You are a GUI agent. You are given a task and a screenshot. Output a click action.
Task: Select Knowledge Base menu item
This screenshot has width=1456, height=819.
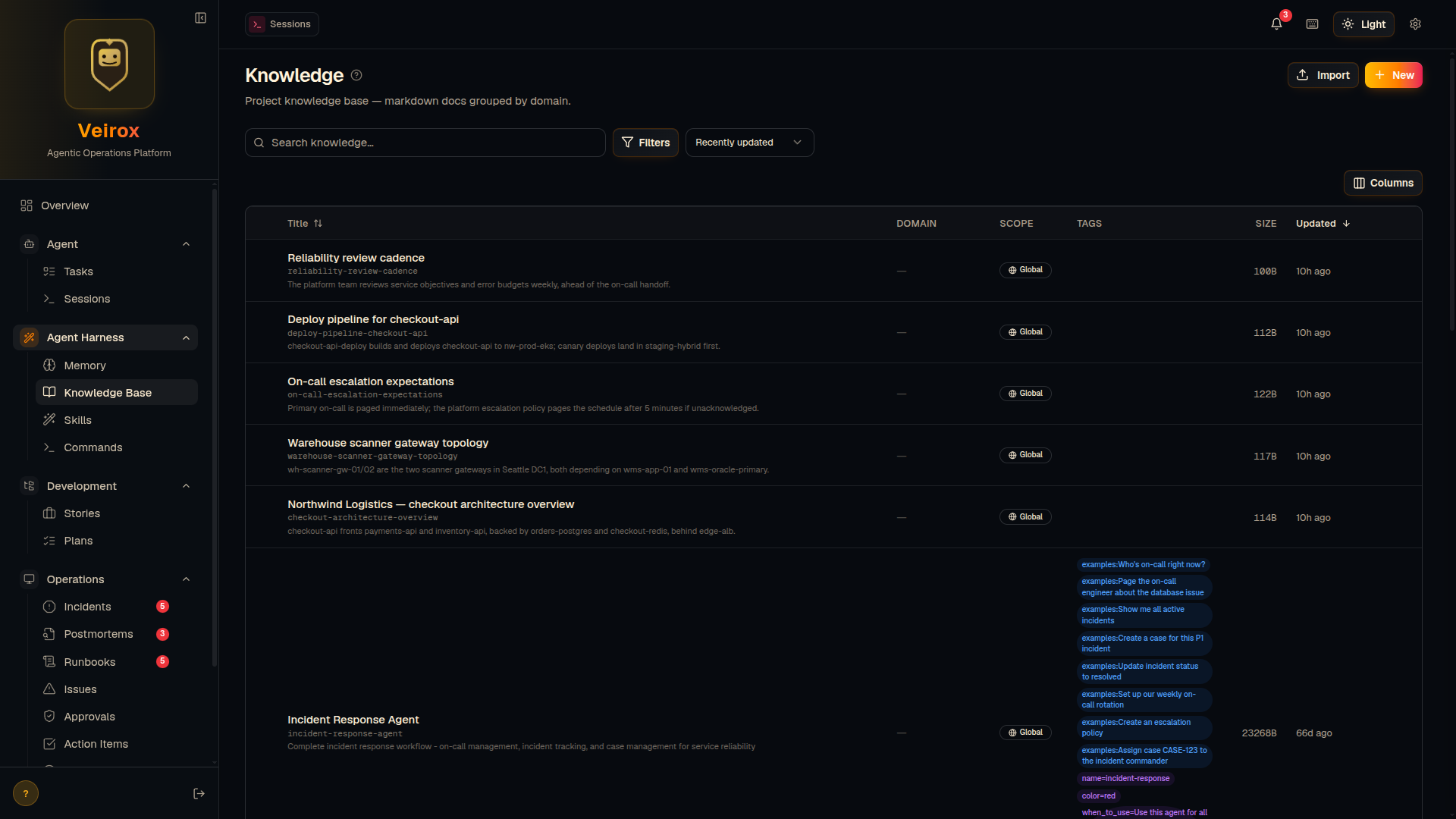point(117,393)
